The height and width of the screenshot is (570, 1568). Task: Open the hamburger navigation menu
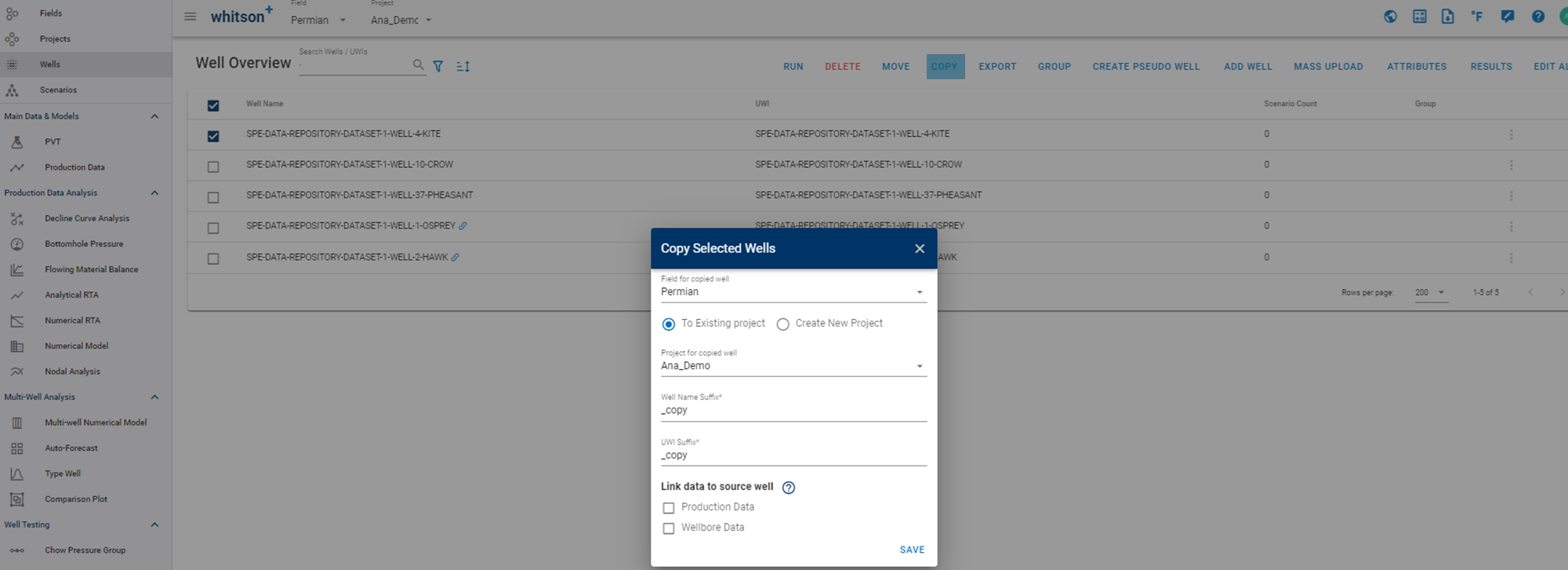[x=190, y=16]
